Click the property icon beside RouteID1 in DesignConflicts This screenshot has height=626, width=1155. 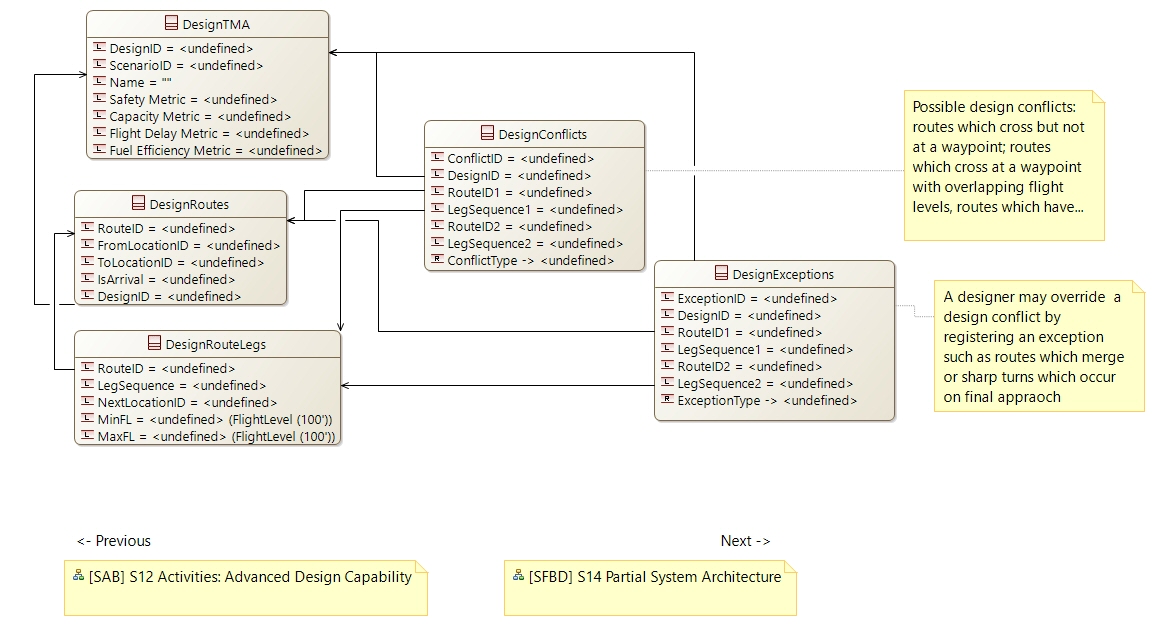point(438,191)
